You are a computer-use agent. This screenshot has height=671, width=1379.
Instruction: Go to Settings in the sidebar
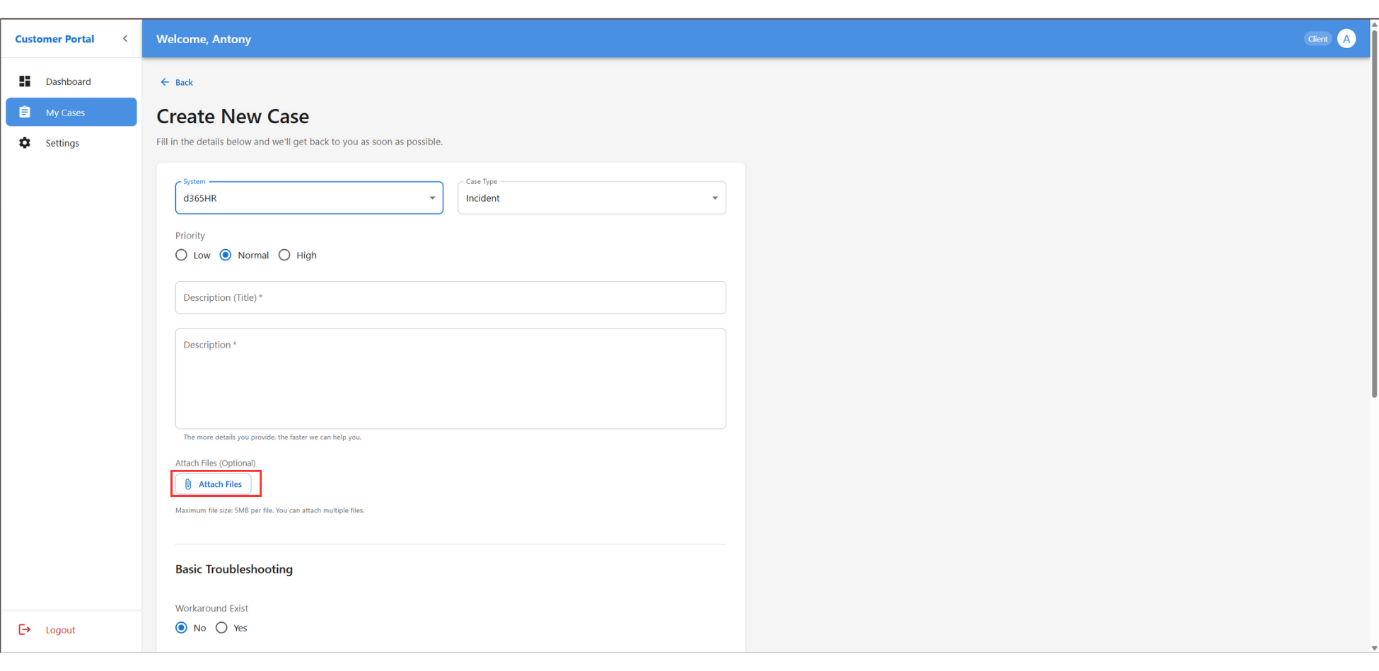tap(62, 143)
